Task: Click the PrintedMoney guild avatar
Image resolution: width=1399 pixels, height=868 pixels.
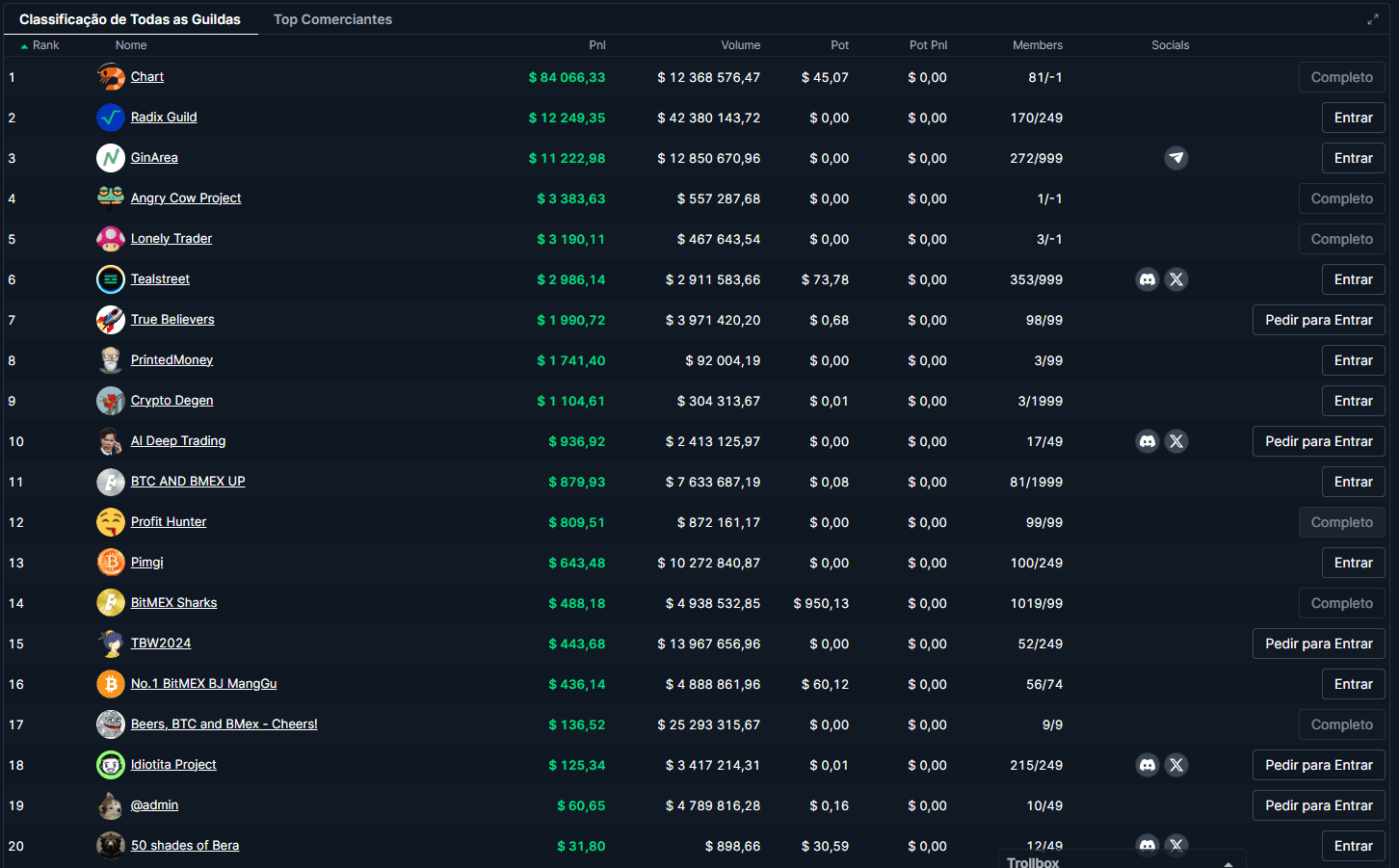Action: [111, 360]
